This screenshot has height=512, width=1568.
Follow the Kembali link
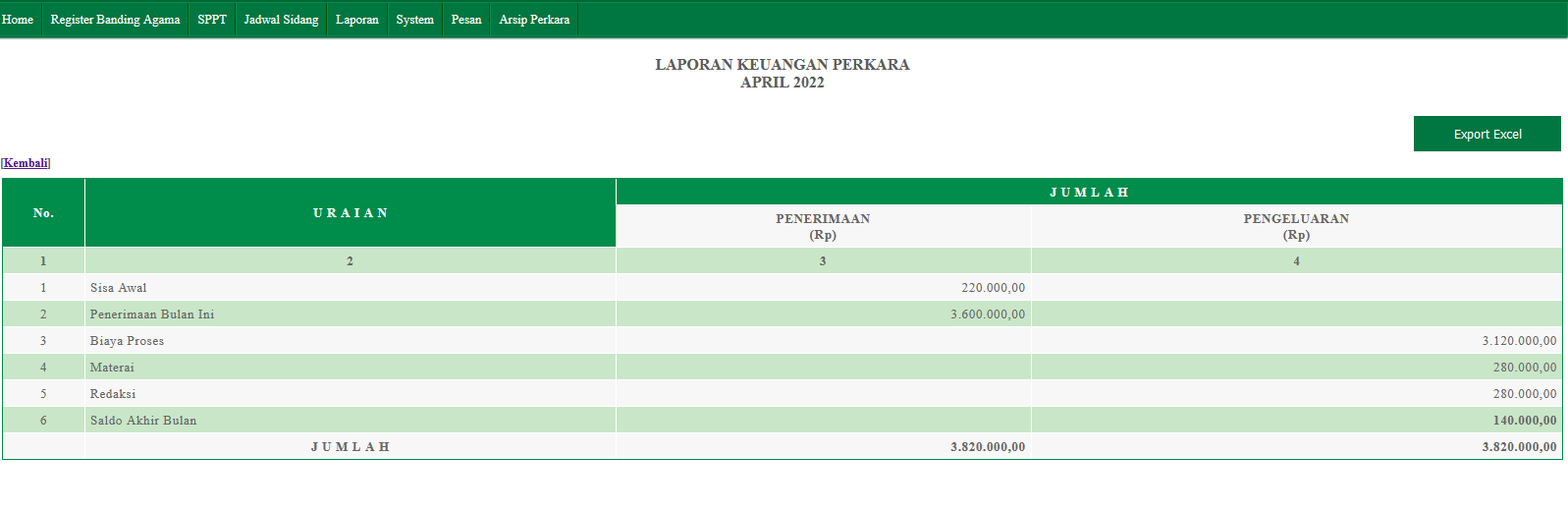click(27, 163)
